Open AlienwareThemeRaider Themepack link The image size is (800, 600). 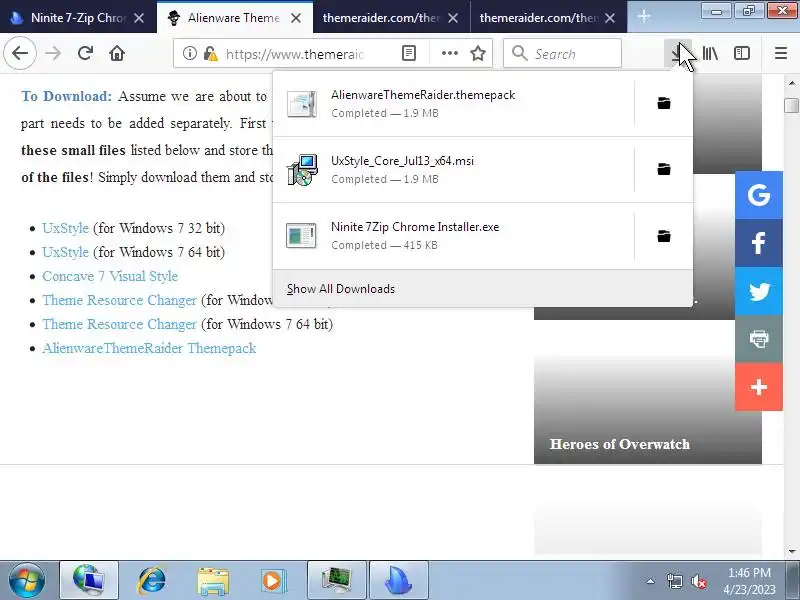tap(149, 348)
